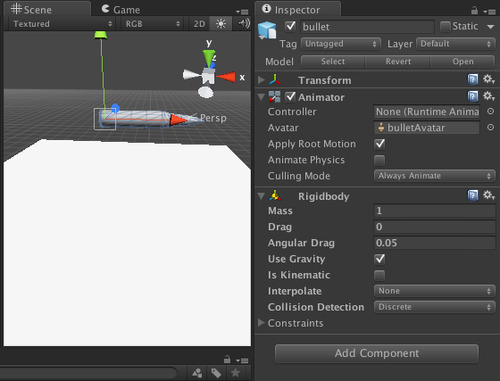Open Animator help reference icon
500x381 pixels.
473,96
